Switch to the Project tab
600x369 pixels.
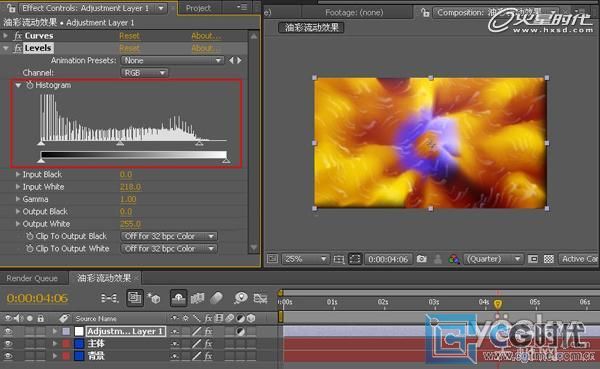pos(198,8)
